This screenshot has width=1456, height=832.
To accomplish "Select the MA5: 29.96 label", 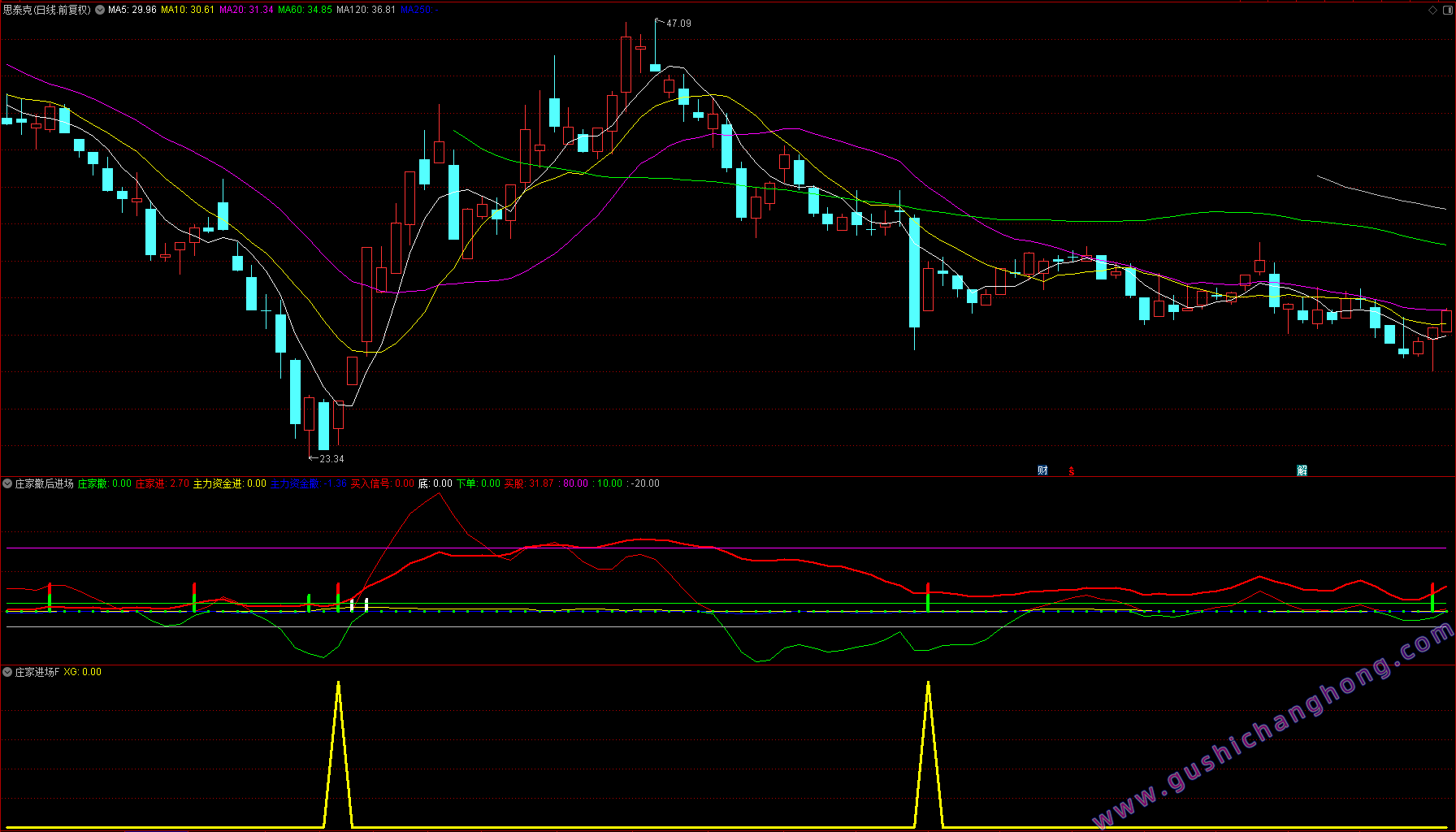I will 132,10.
